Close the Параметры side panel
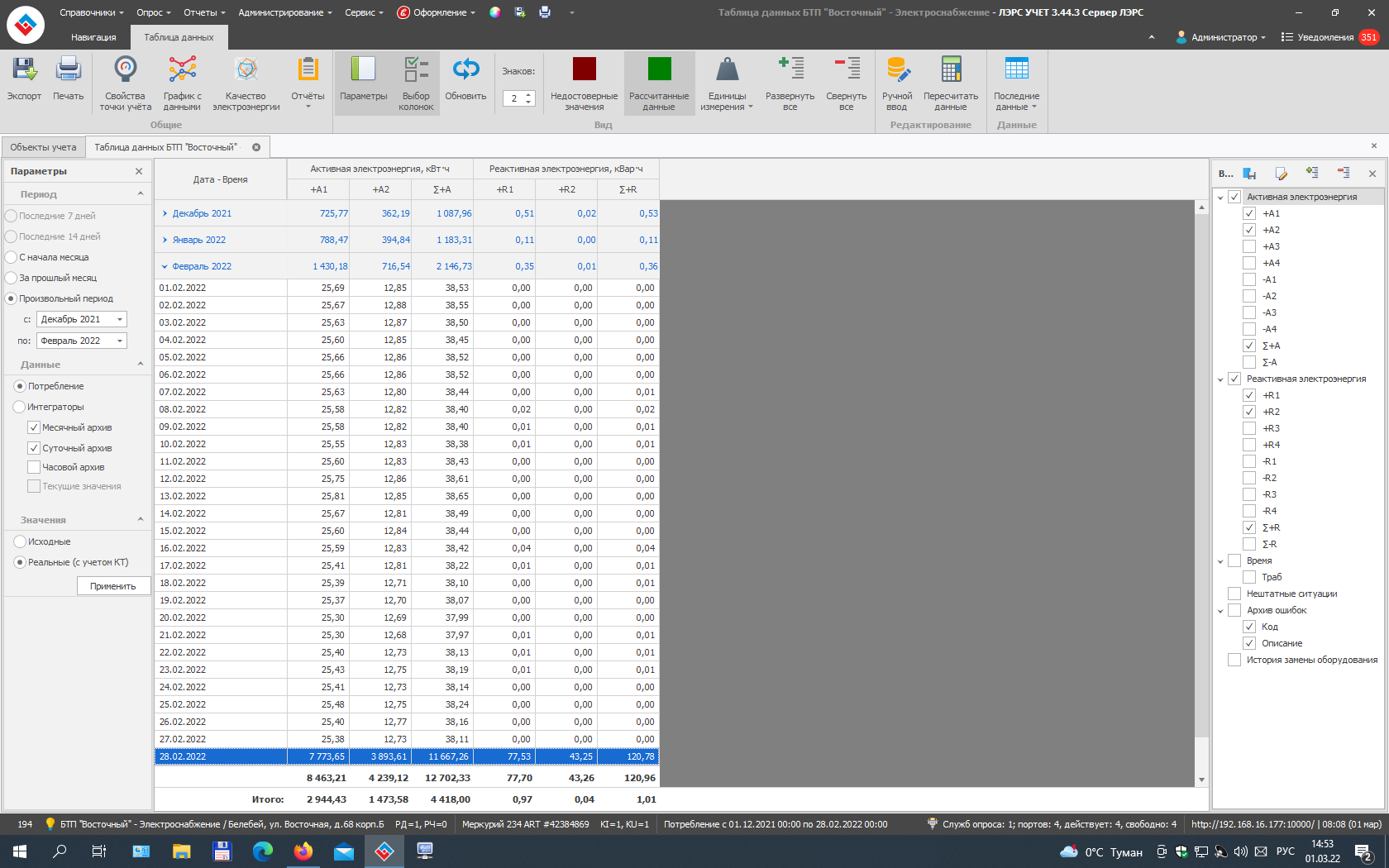 tap(139, 171)
